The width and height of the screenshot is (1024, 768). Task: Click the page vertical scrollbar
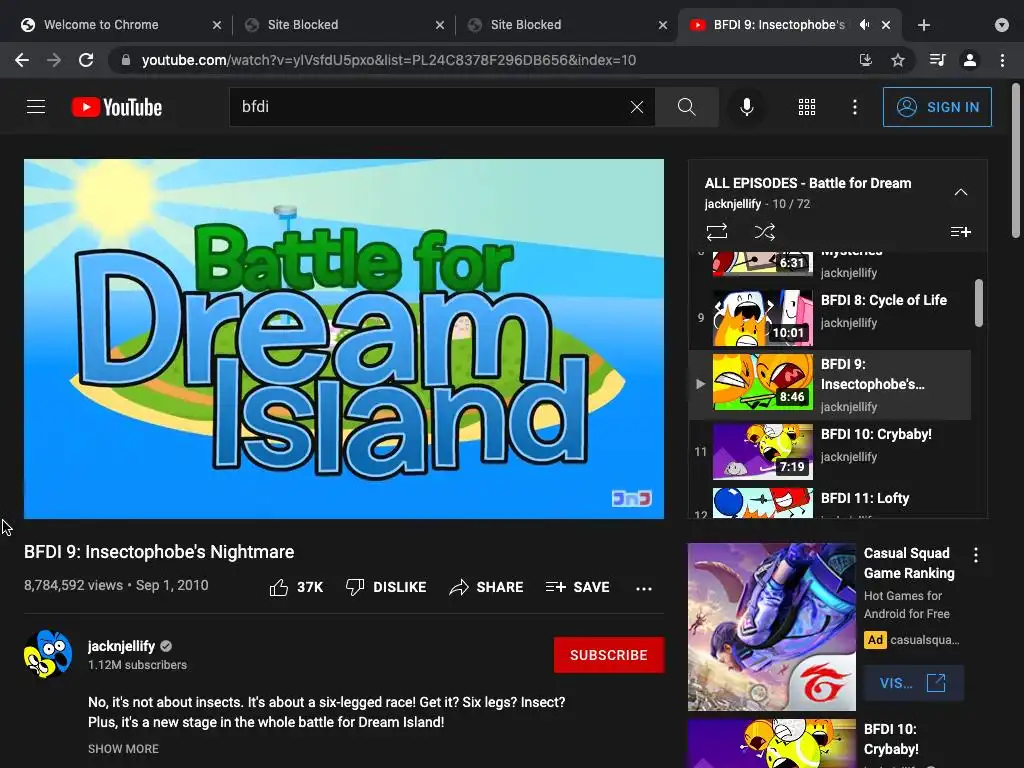[1016, 160]
